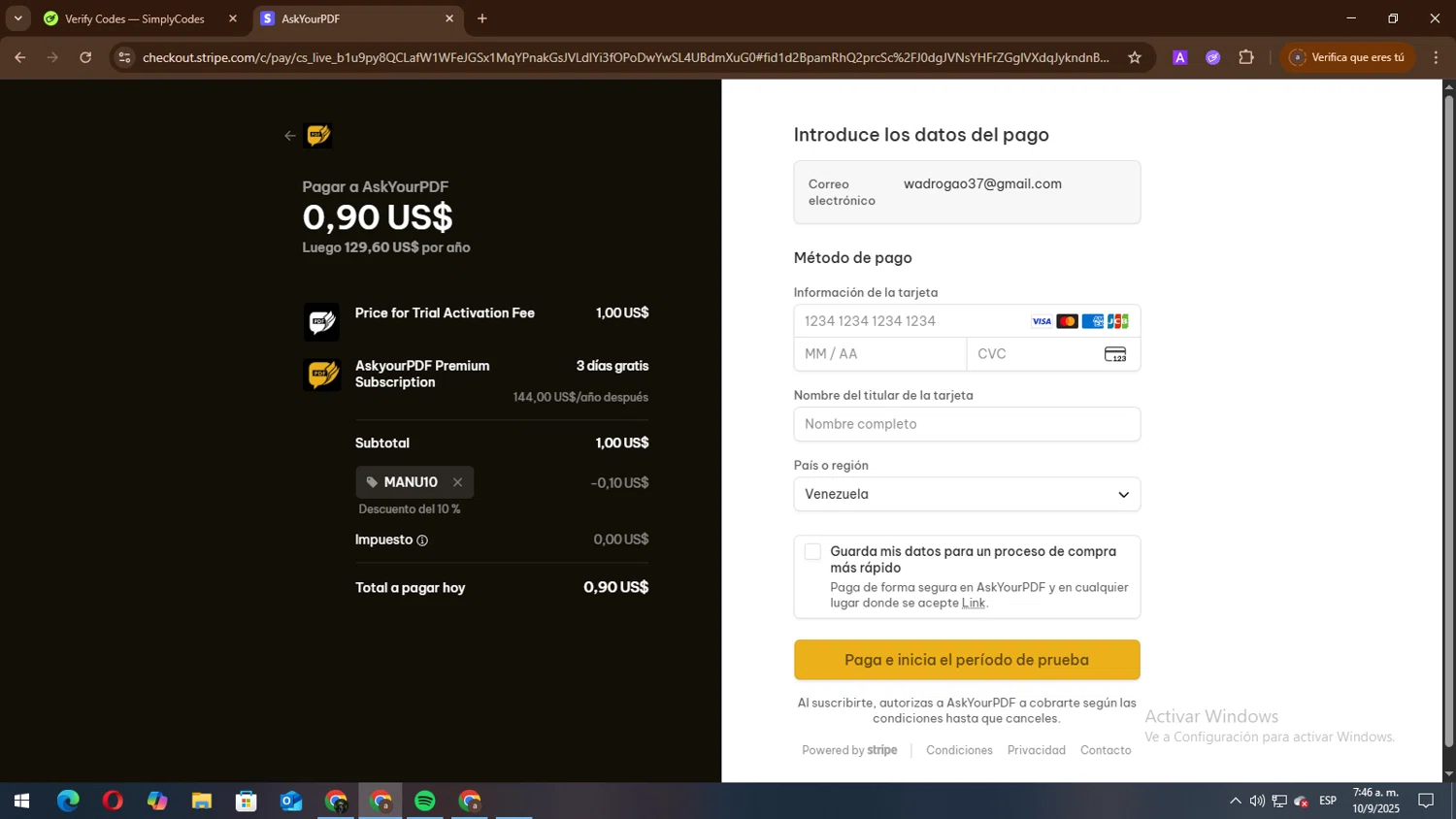The image size is (1456, 819).
Task: Bookmark this page with the star
Action: point(1135,57)
